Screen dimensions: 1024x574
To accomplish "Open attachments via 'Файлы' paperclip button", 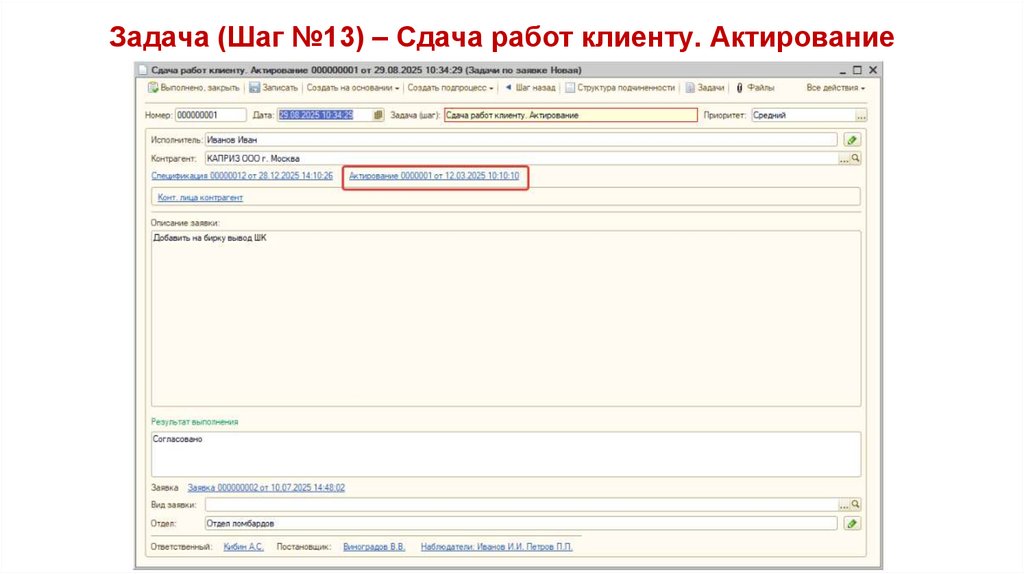I will coord(755,88).
